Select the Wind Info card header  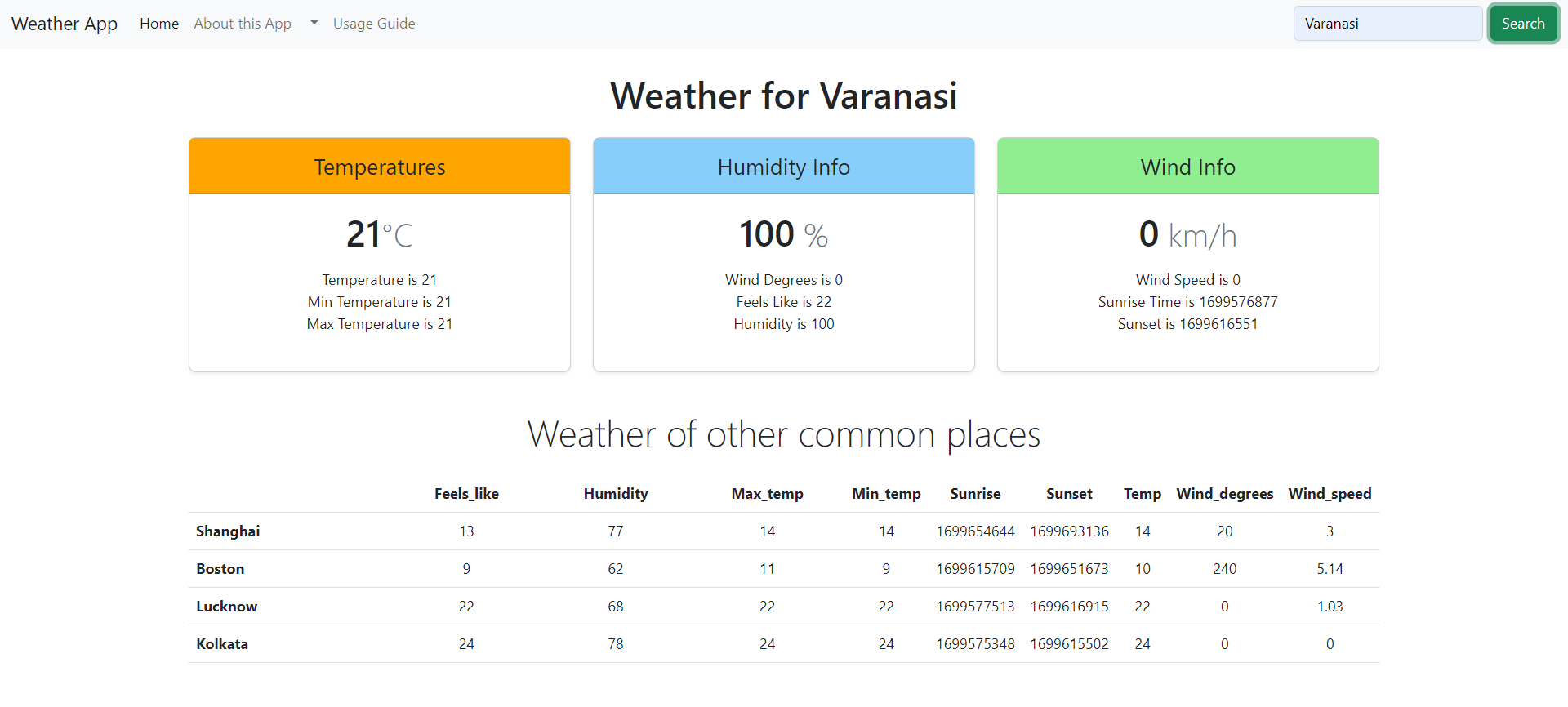[1187, 167]
